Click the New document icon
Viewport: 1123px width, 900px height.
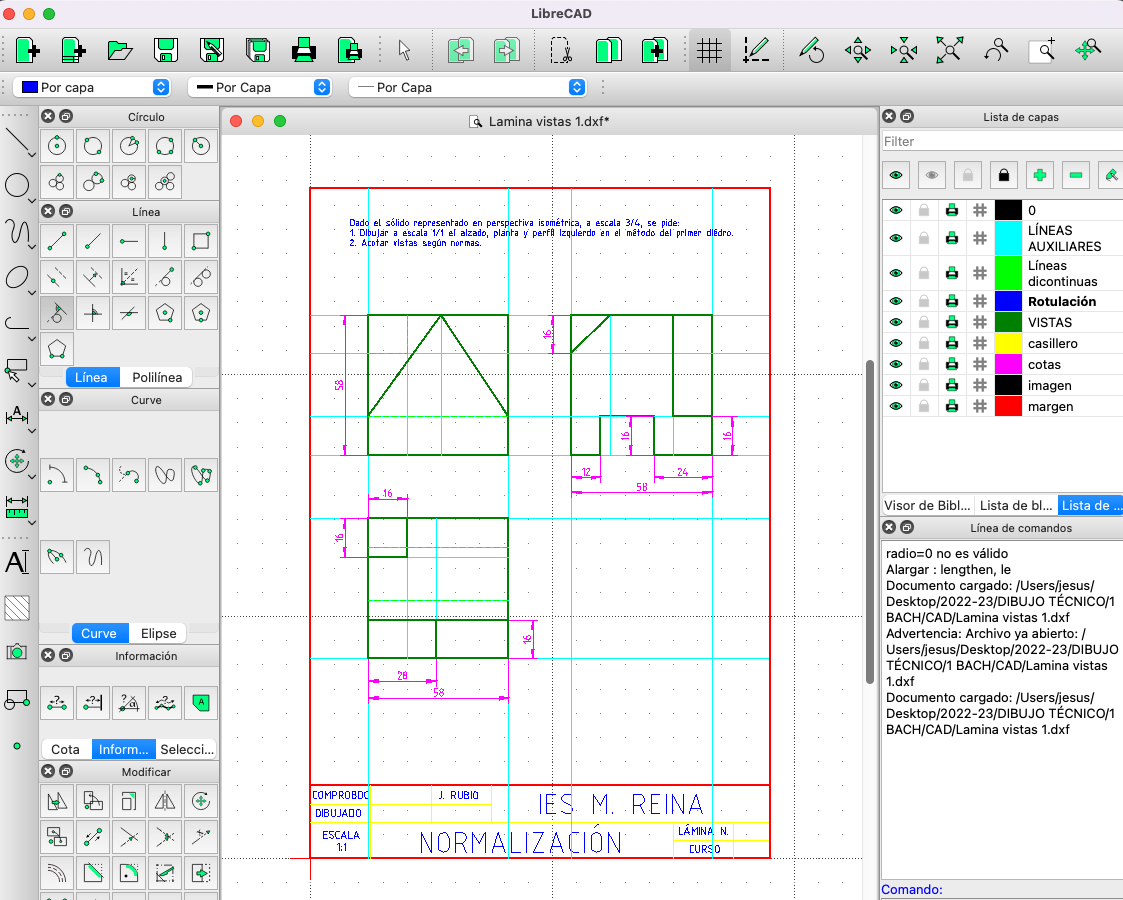point(27,50)
